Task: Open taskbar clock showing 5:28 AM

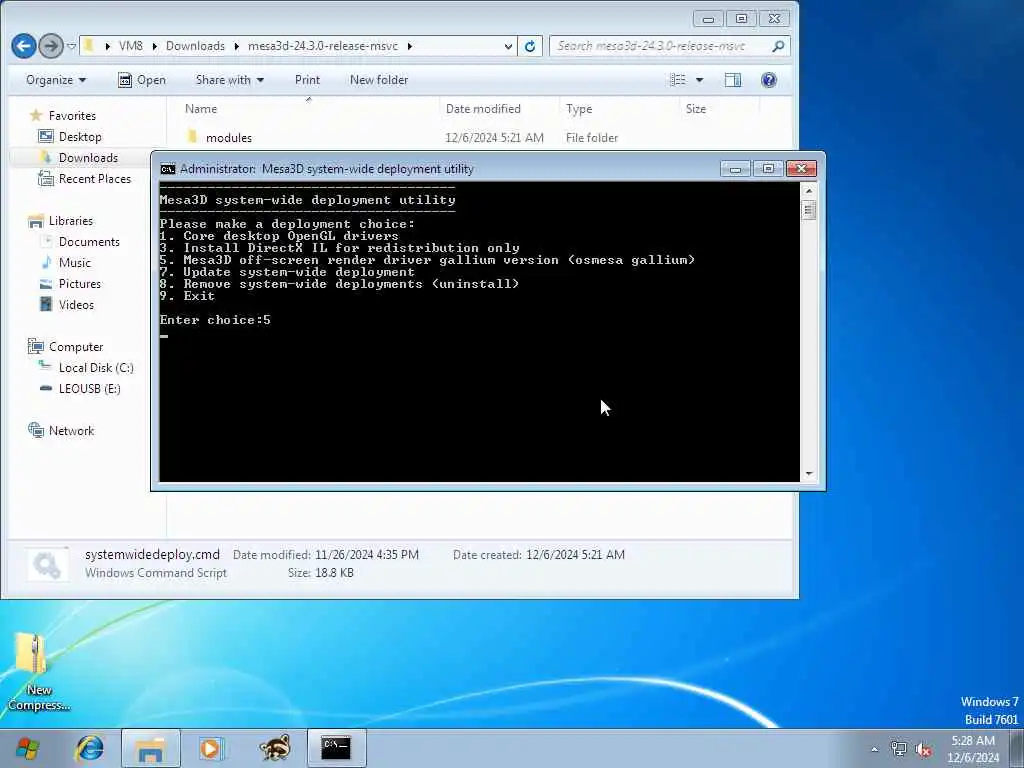Action: click(973, 749)
